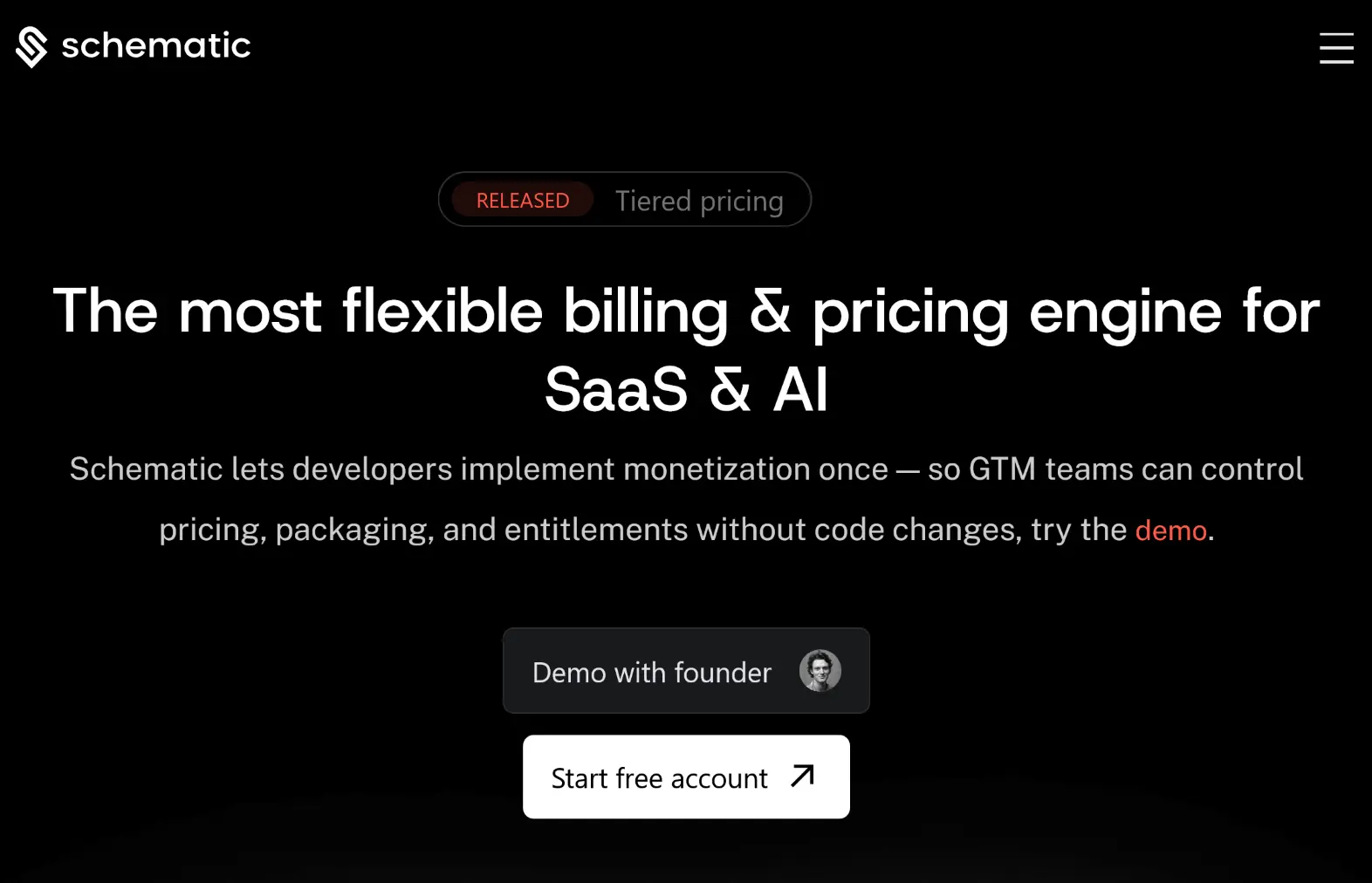Click the diagonal arrow icon
This screenshot has height=883, width=1372.
pyautogui.click(x=802, y=776)
